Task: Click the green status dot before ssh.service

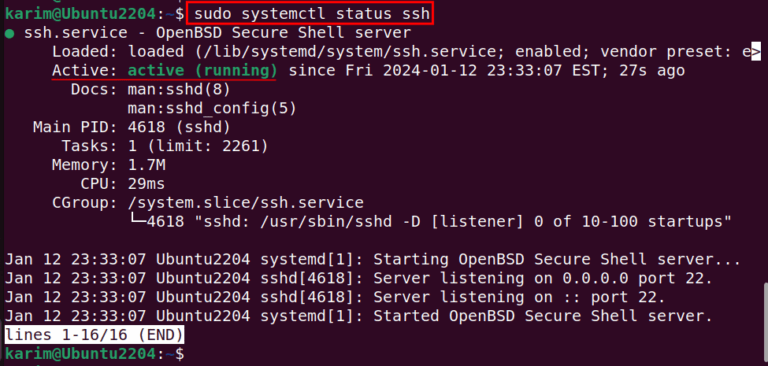Action: pyautogui.click(x=9, y=34)
